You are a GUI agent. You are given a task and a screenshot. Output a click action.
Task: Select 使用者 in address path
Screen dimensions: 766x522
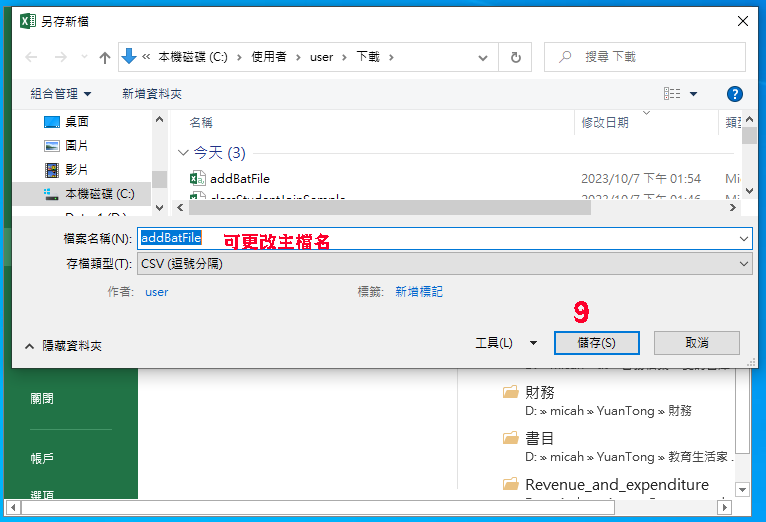[269, 57]
